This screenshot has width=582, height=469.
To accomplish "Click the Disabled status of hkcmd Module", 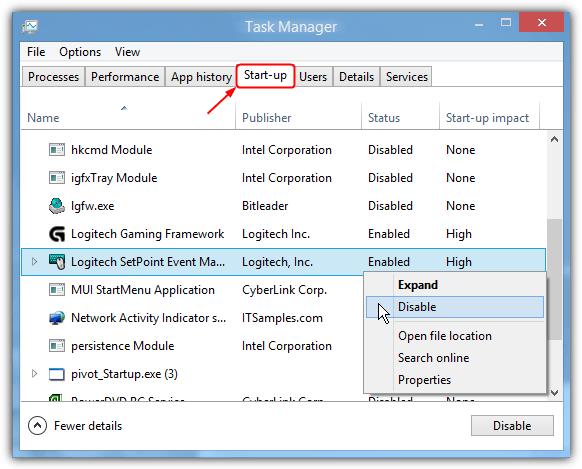I will (390, 150).
